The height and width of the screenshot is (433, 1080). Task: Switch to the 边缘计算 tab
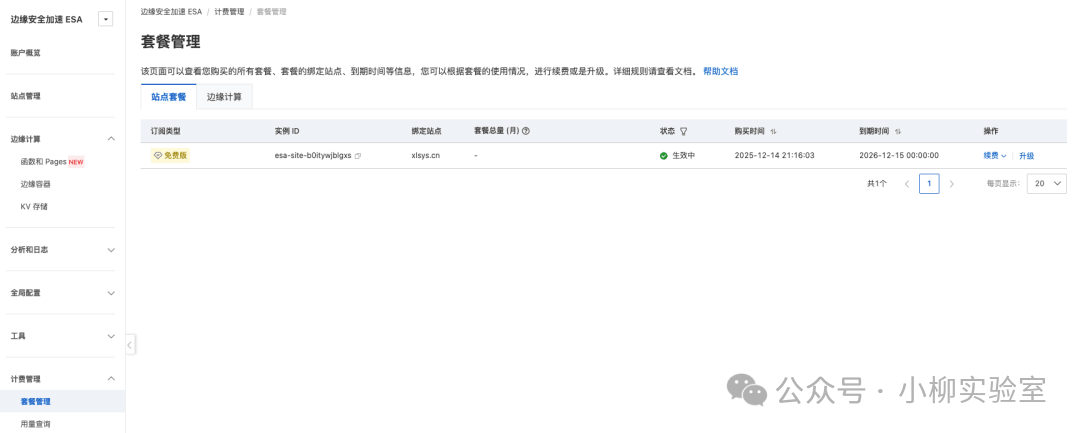click(224, 97)
